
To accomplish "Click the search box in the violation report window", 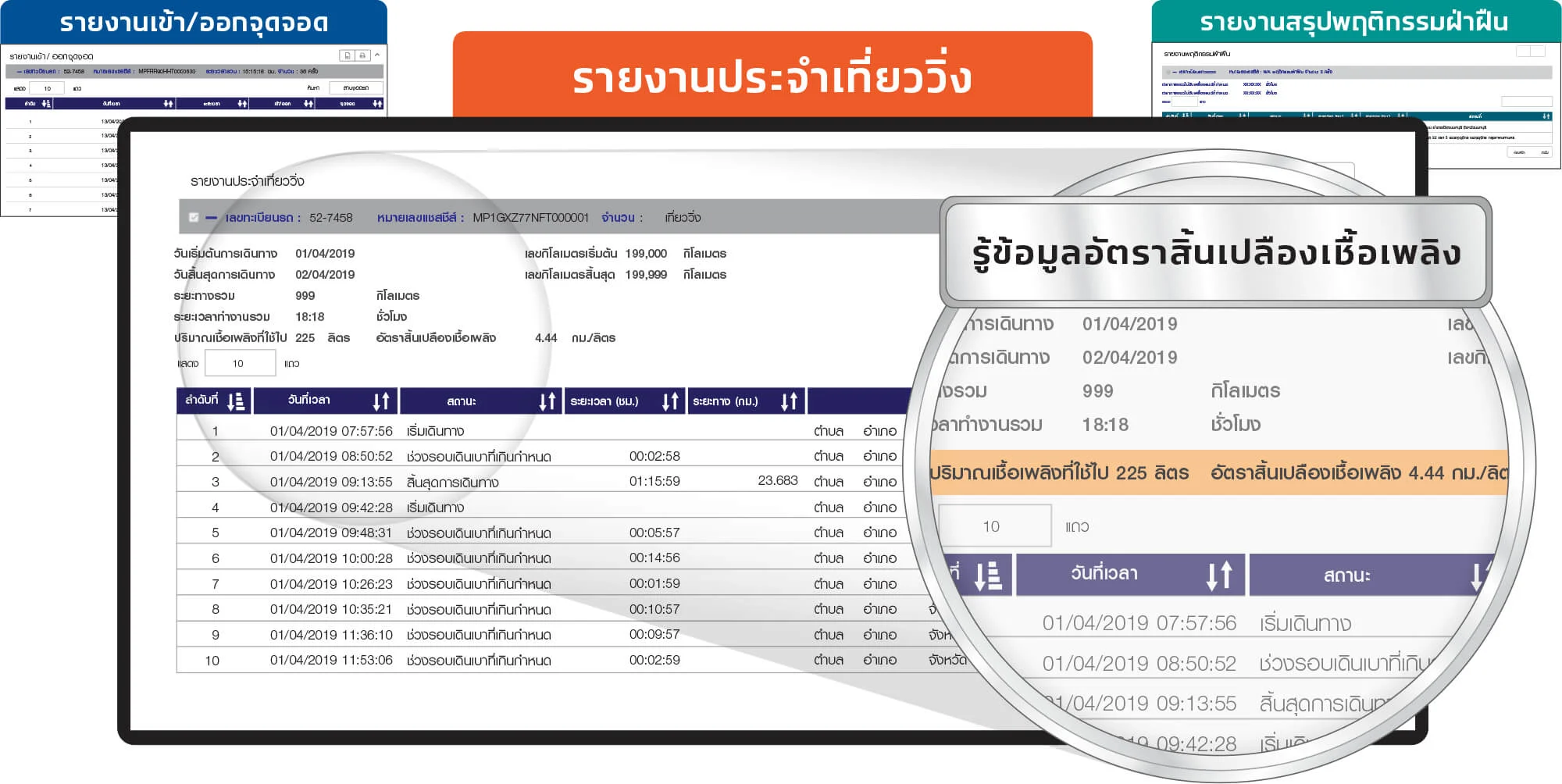I will [x=1527, y=102].
